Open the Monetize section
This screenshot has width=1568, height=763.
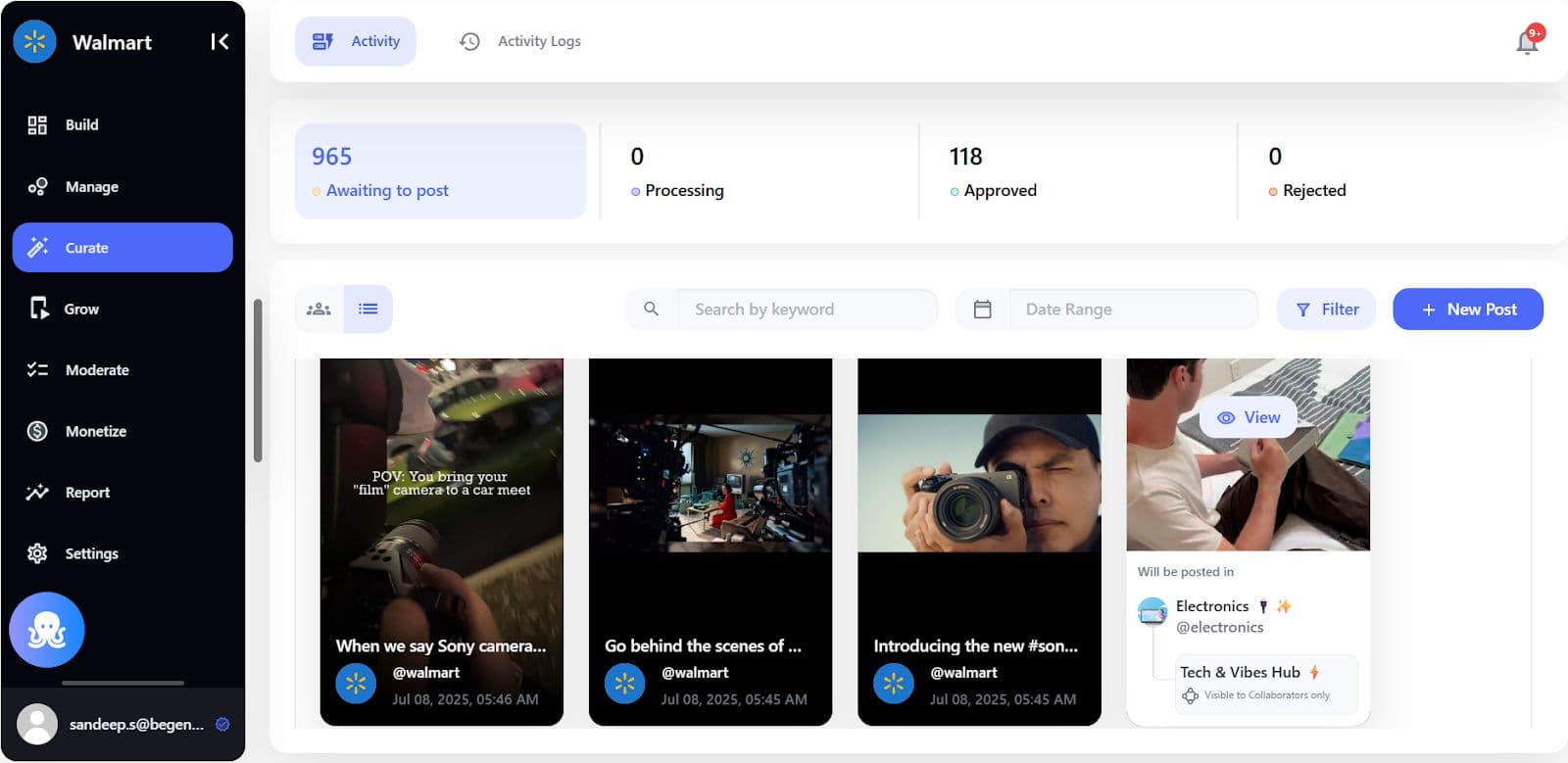tap(122, 431)
